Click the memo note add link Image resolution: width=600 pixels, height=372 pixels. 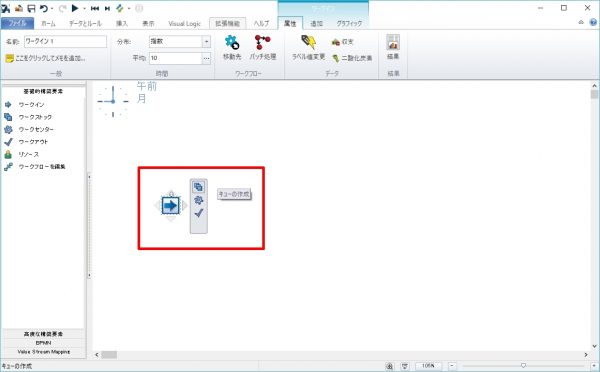point(46,58)
